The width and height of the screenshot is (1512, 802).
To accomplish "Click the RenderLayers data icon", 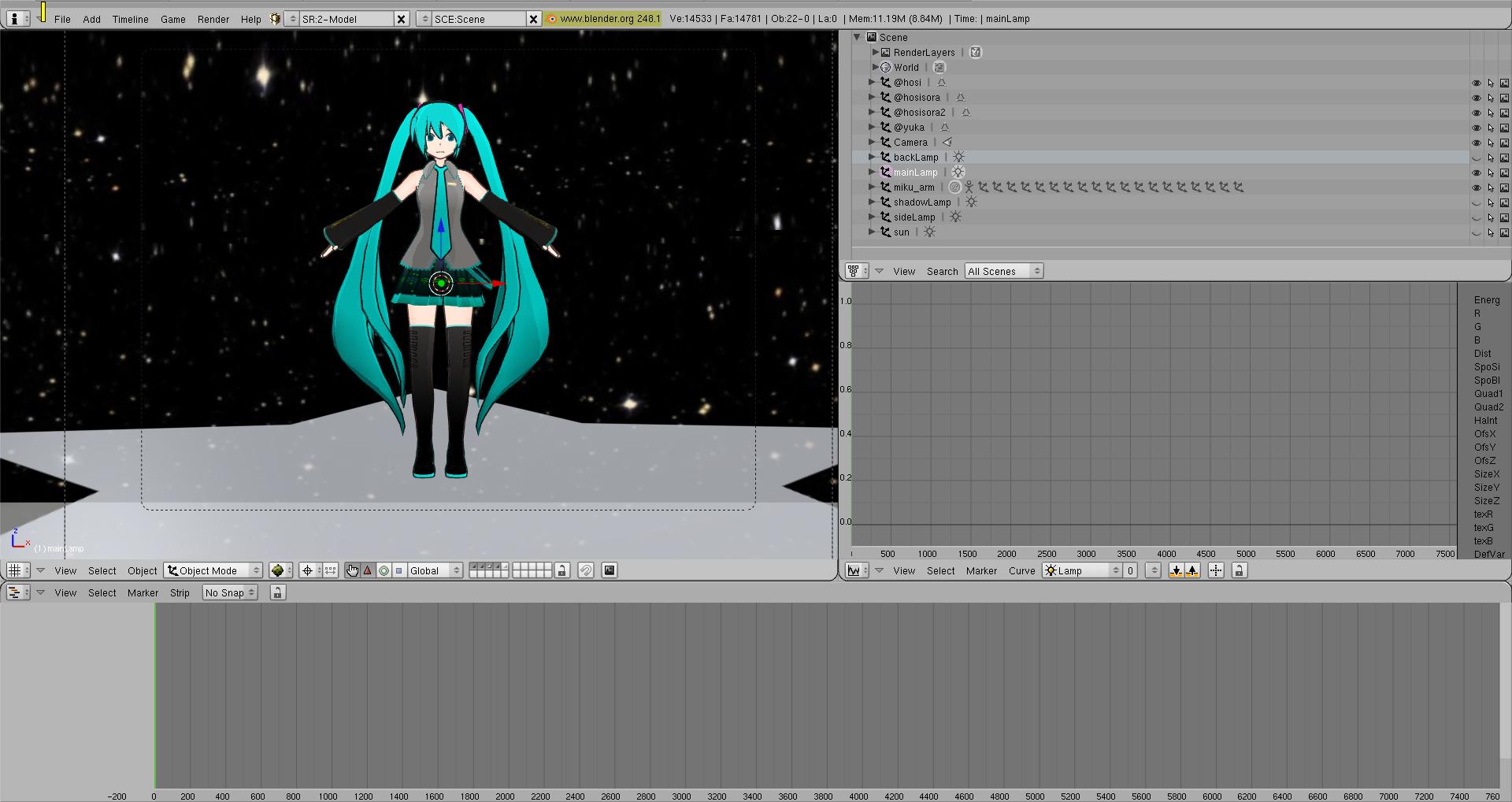I will click(976, 52).
